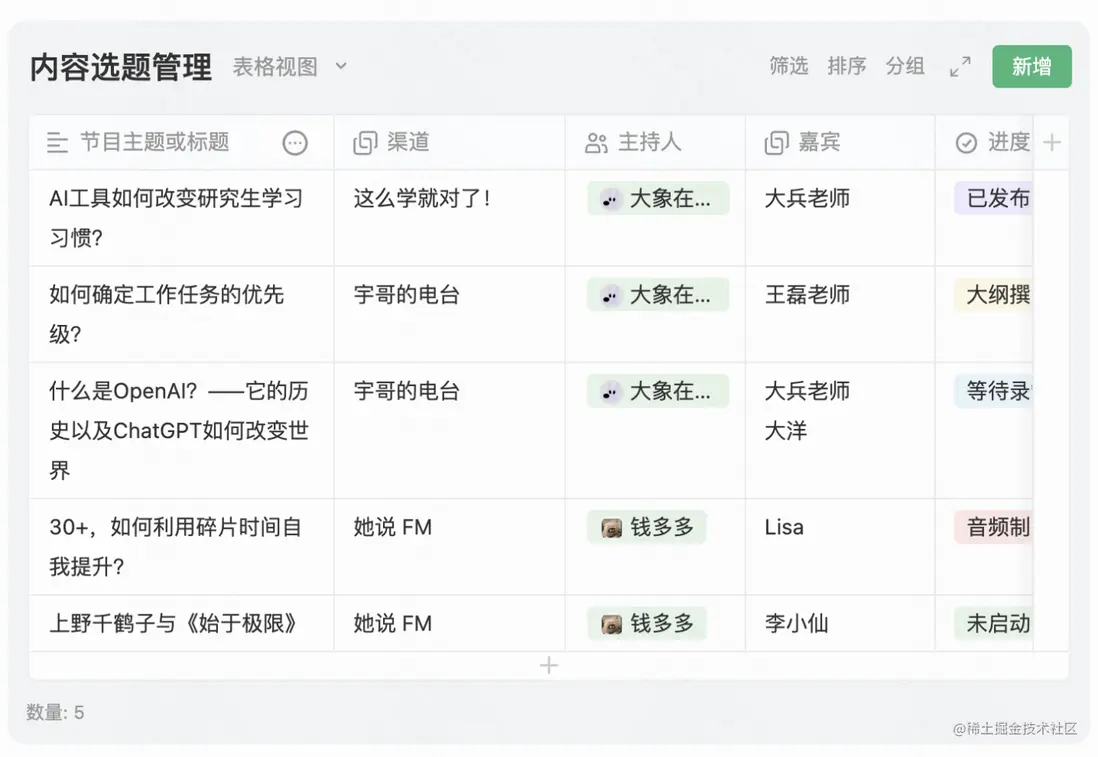Image resolution: width=1098 pixels, height=757 pixels.
Task: Click the guest cell 王磊老师
Action: click(807, 295)
